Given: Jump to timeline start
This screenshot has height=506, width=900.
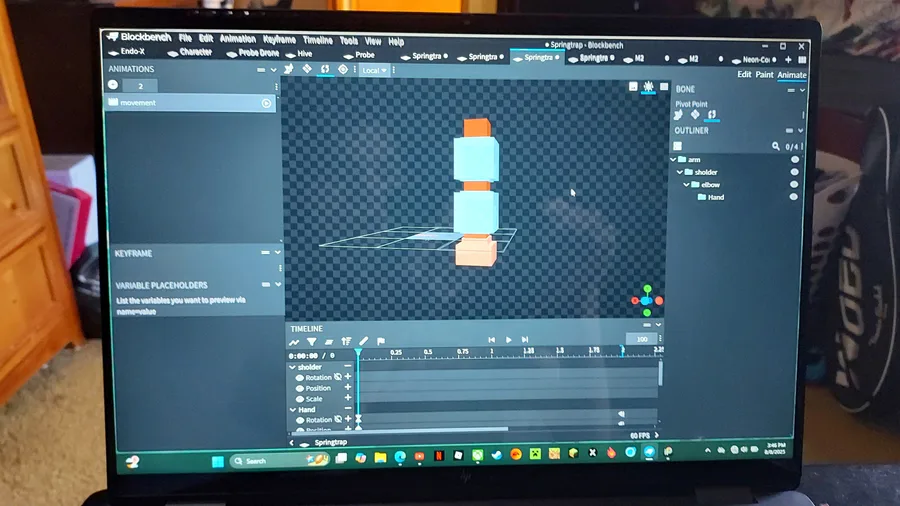Looking at the screenshot, I should click(491, 340).
